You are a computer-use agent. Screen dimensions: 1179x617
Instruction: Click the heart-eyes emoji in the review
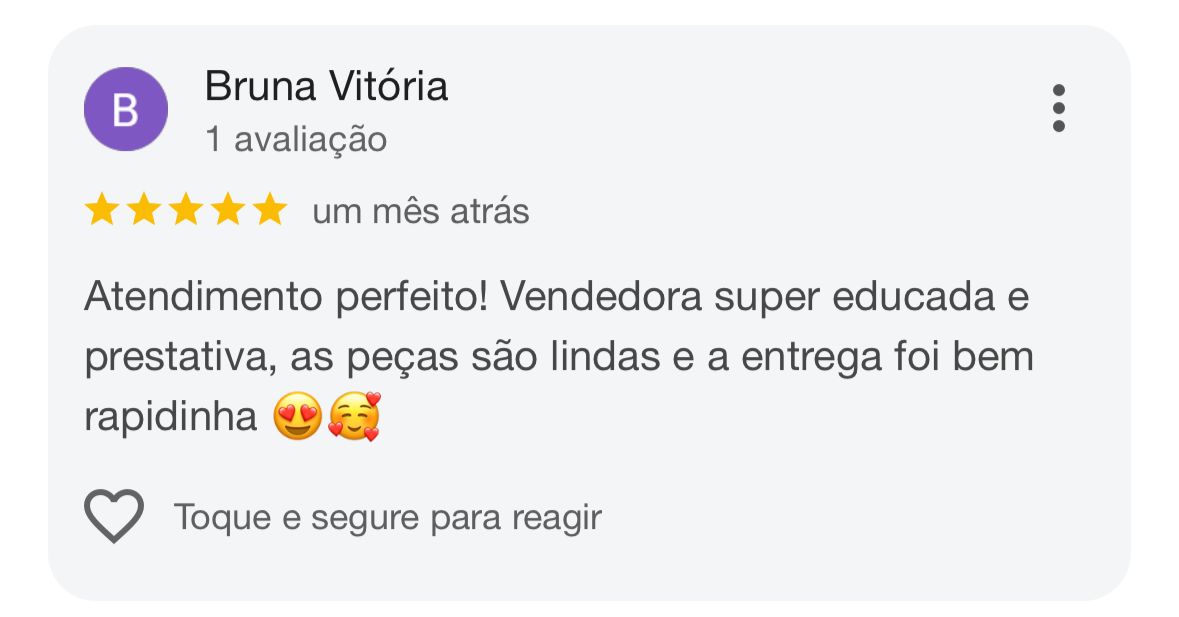coord(298,417)
